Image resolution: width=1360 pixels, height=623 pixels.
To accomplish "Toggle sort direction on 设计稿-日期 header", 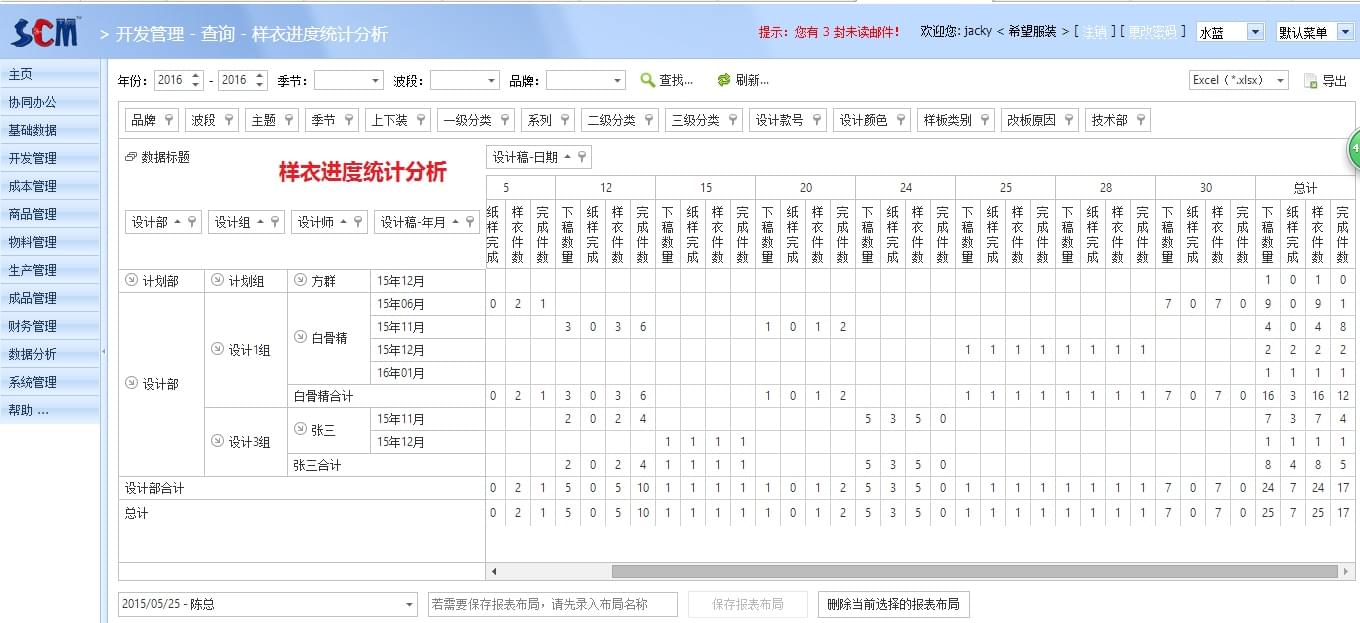I will [567, 157].
